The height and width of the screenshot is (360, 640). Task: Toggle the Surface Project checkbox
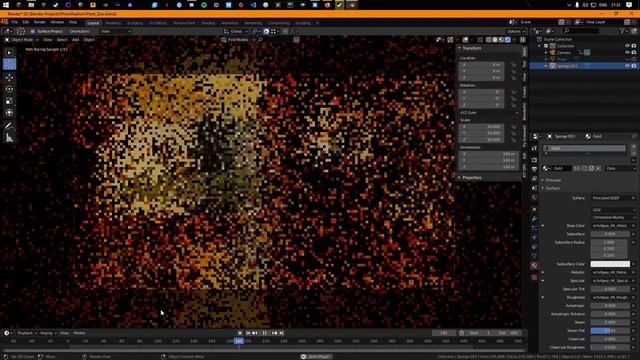point(33,31)
